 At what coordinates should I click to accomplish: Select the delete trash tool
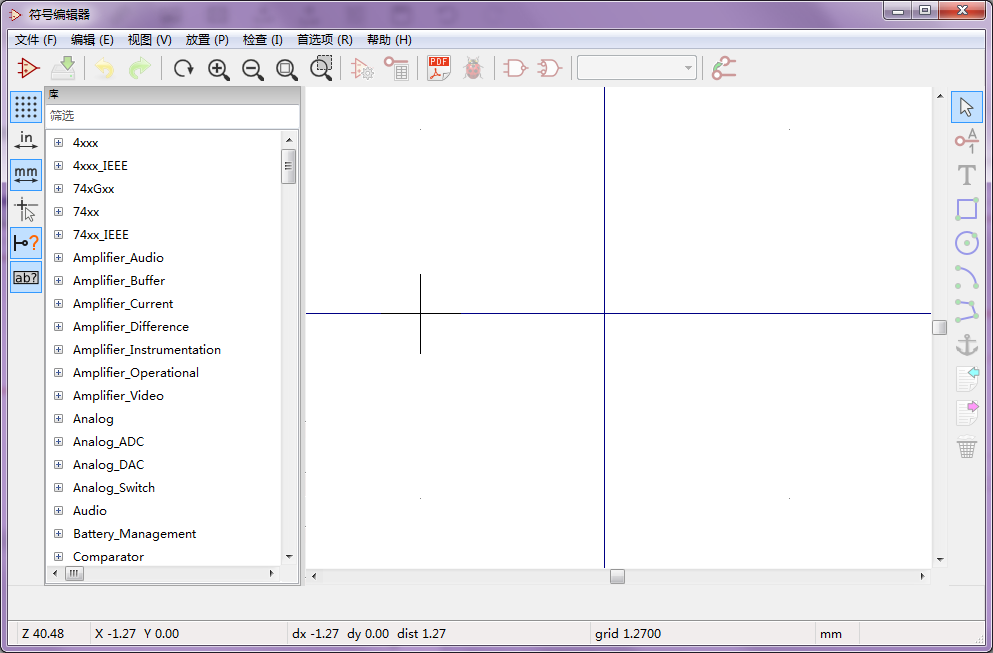tap(966, 448)
